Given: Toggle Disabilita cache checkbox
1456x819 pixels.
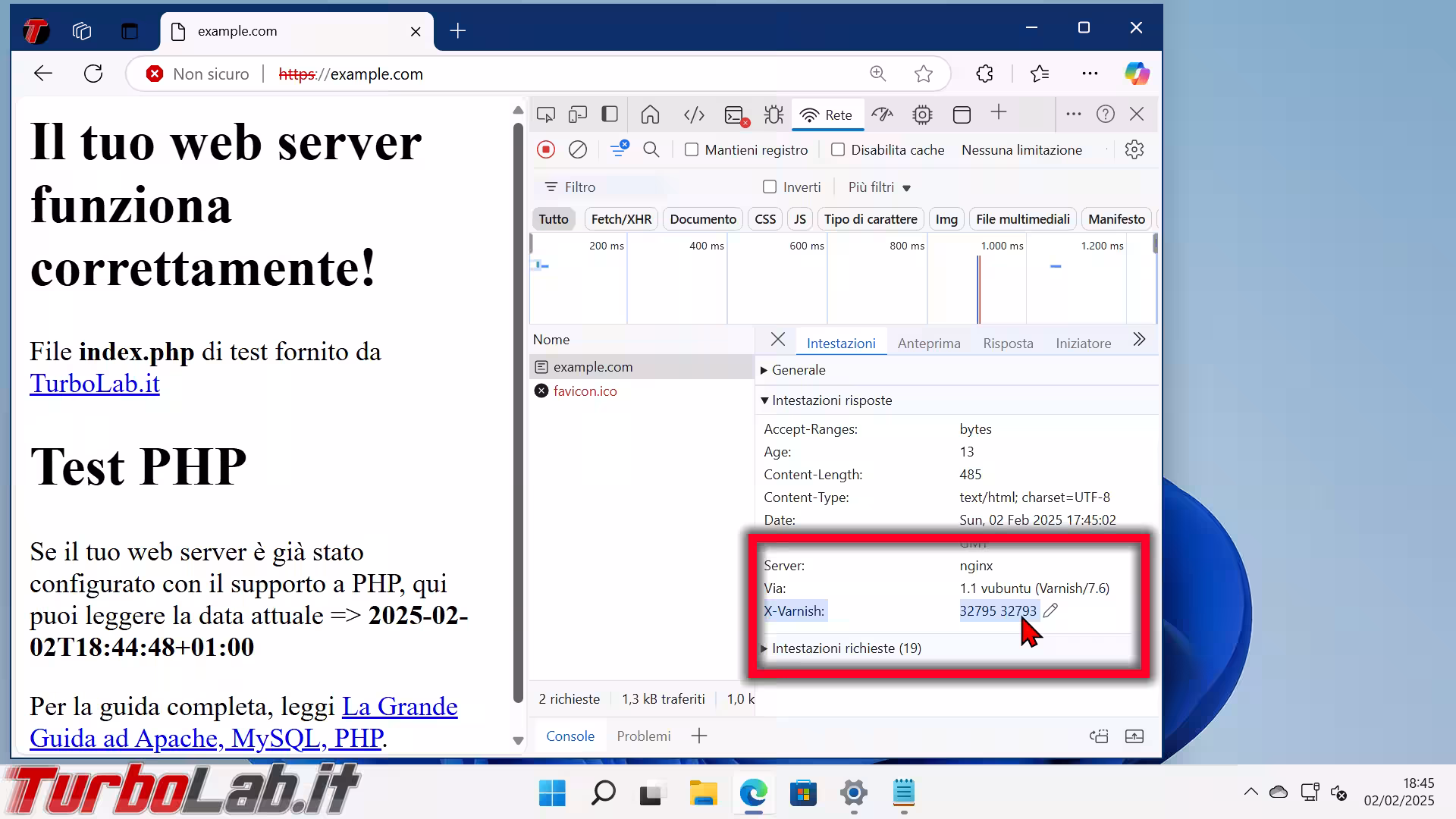Looking at the screenshot, I should coord(838,150).
